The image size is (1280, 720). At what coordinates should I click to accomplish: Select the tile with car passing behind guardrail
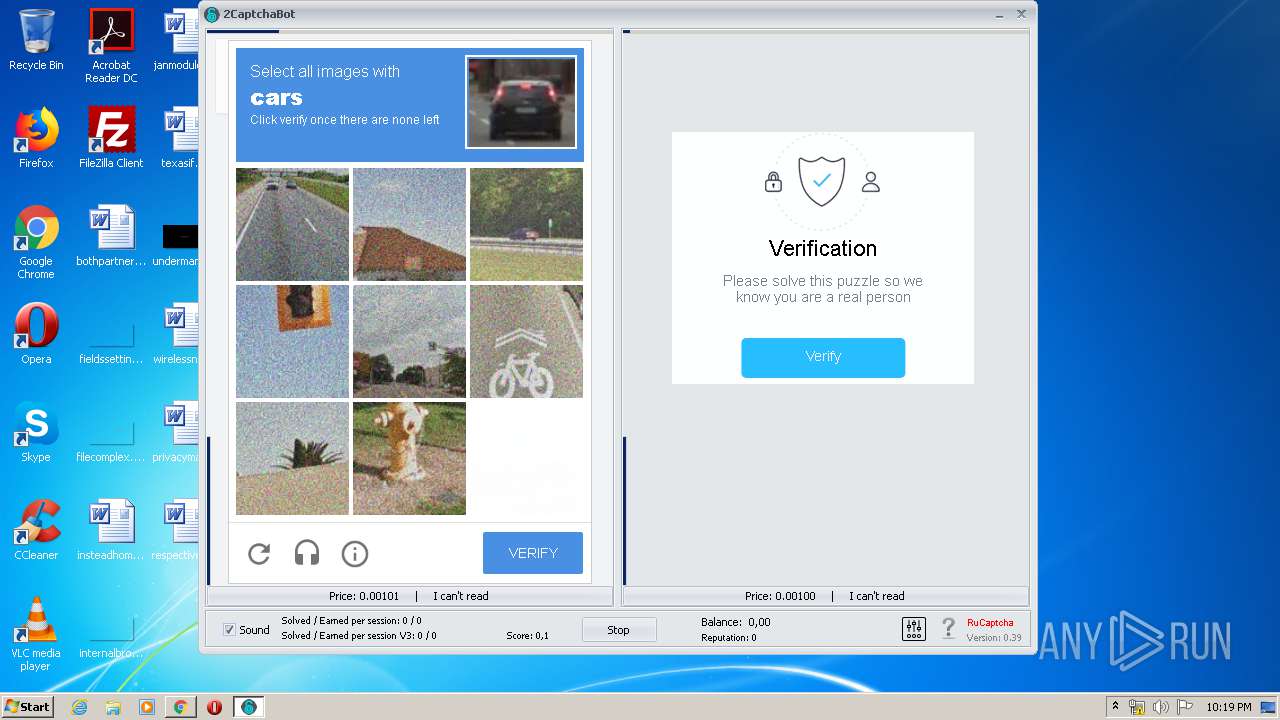(526, 224)
